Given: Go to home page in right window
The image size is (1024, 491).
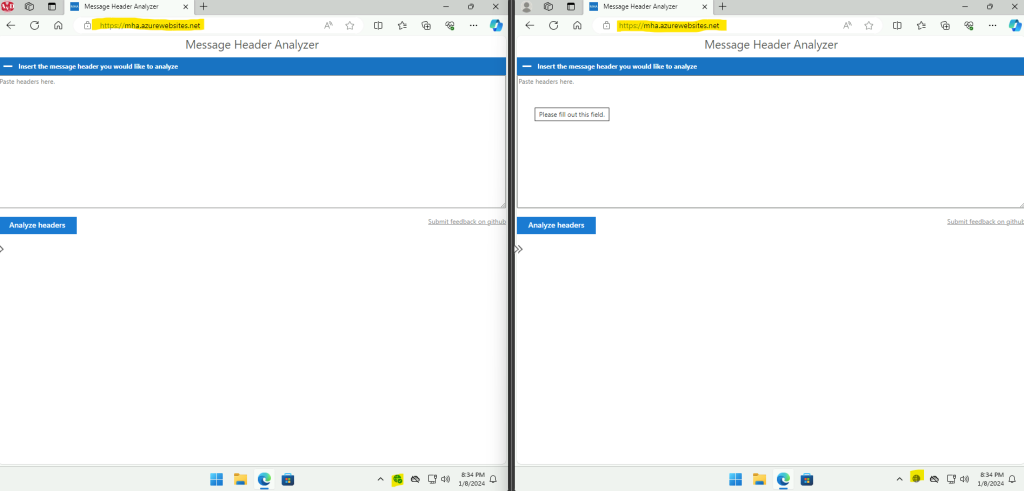Looking at the screenshot, I should click(577, 25).
